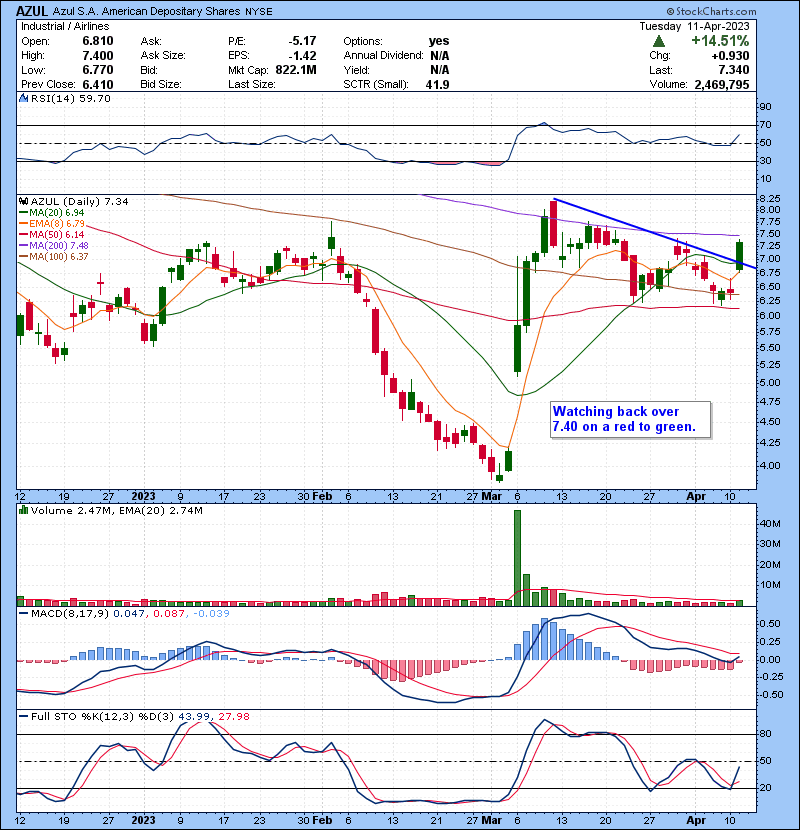Click the StockCharts.com copyright text
Viewport: 800px width, 830px height.
pyautogui.click(x=711, y=11)
